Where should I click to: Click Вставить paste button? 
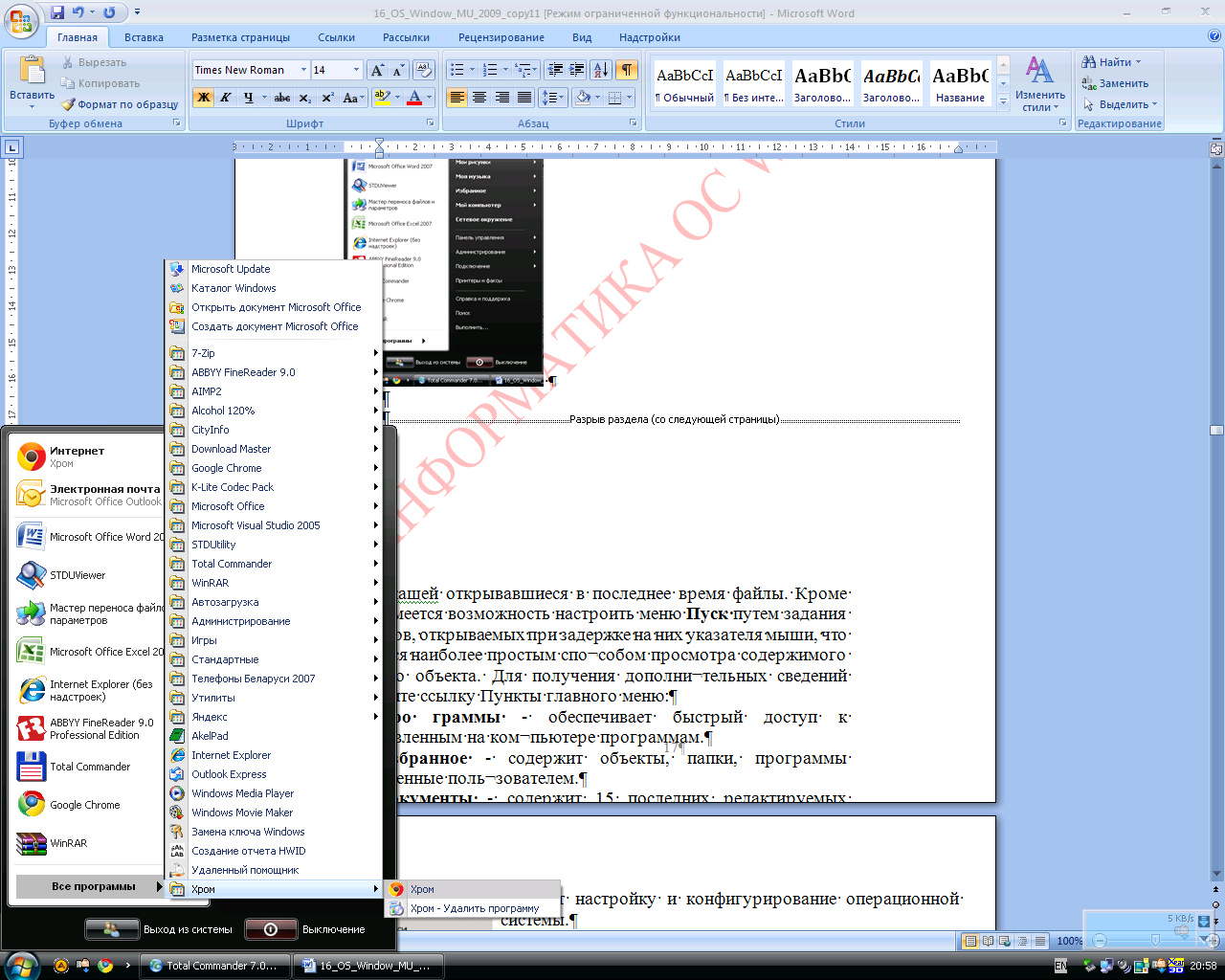point(32,81)
